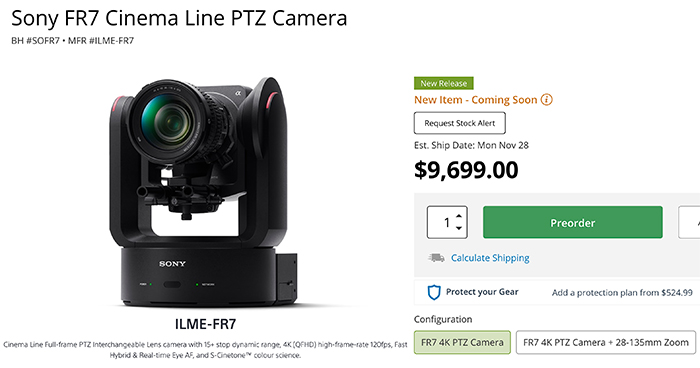Select FR7 4K PTZ Camera configuration
Screen dimensions: 700x368
point(462,343)
